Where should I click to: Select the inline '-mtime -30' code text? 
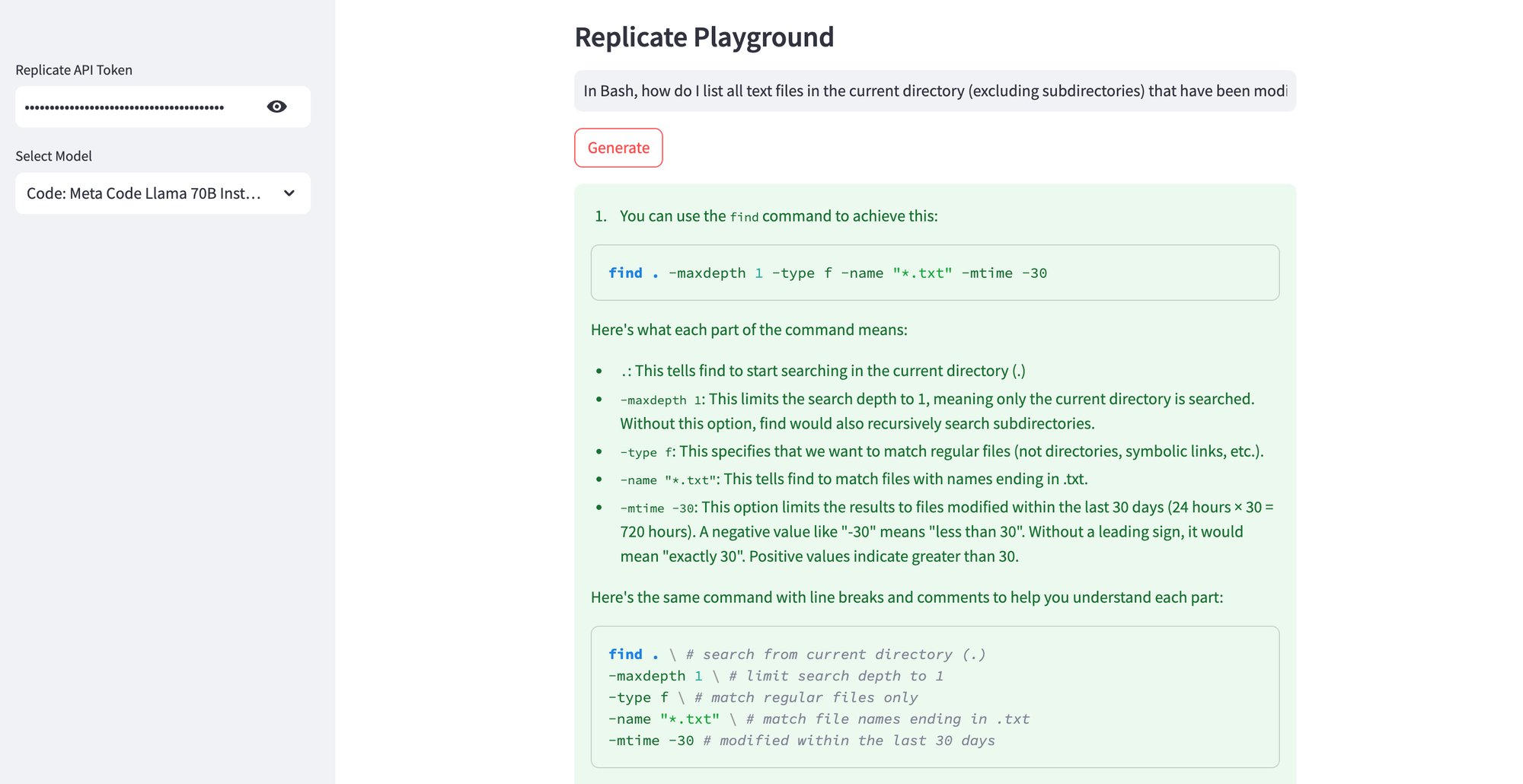(653, 507)
